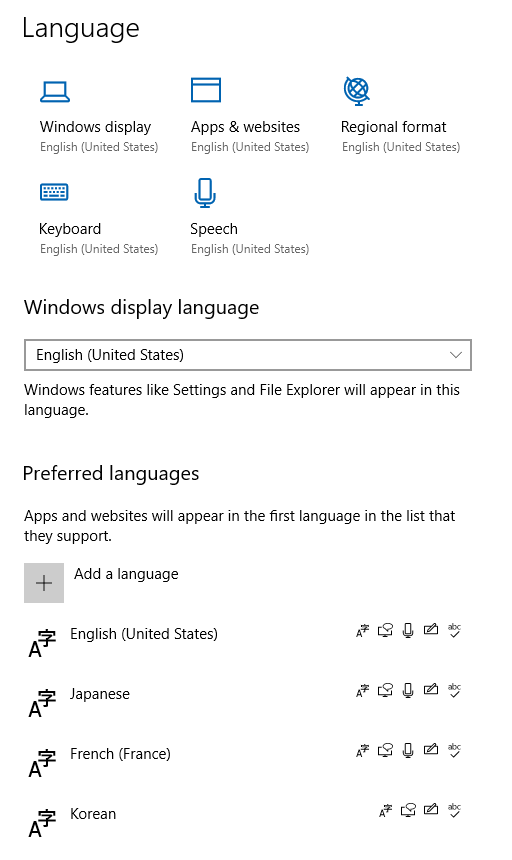Open the Regional format globe icon
This screenshot has width=512, height=860.
pos(356,90)
